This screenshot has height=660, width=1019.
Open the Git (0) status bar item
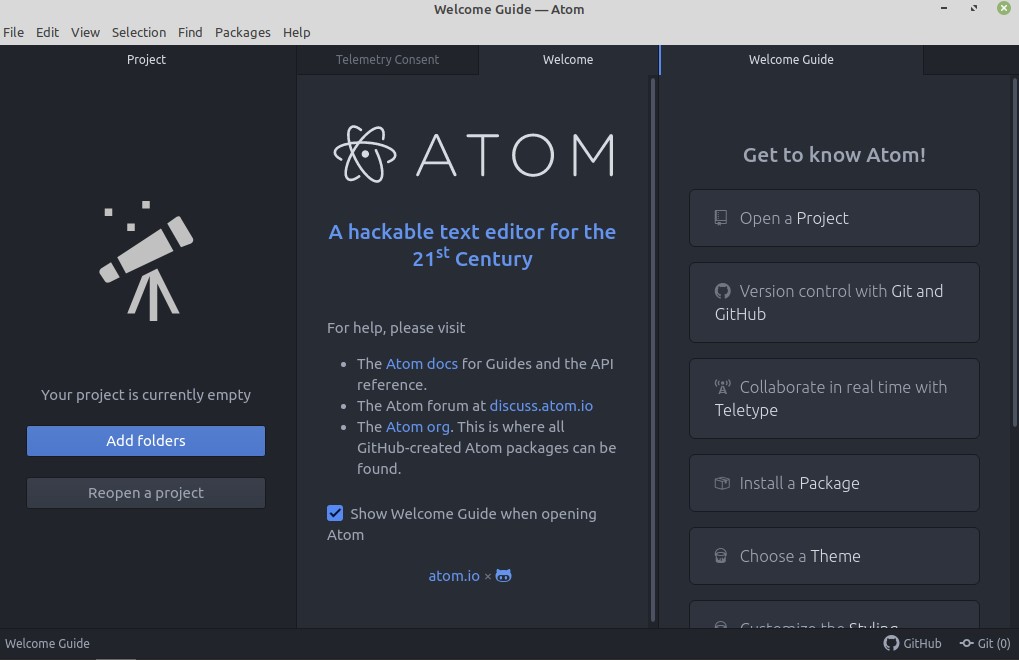click(985, 644)
